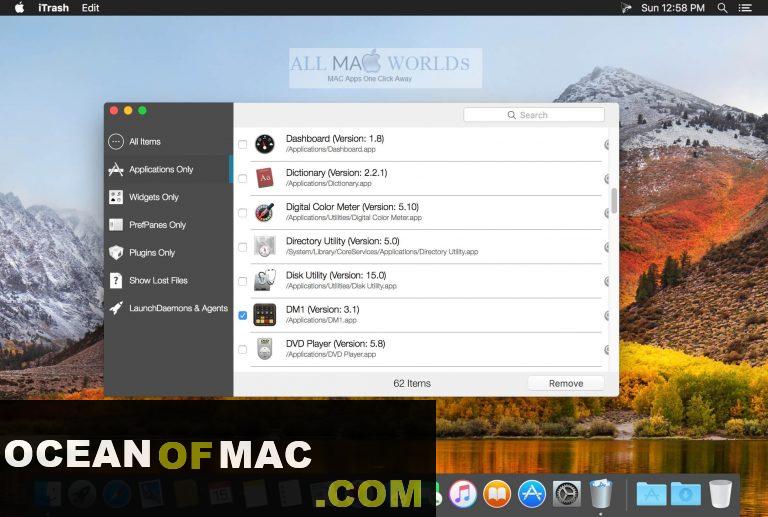Open iTrash app in the Dock
768x517 pixels.
600,493
